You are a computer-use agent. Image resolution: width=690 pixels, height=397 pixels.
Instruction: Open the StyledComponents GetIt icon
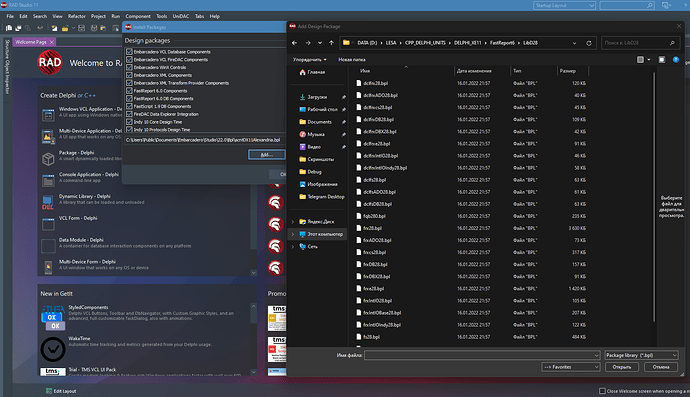(53, 317)
